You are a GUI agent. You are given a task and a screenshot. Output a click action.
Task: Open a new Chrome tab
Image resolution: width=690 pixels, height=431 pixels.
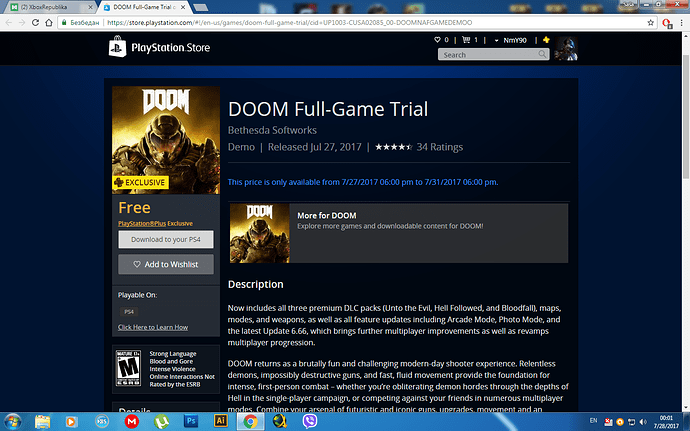tap(201, 7)
